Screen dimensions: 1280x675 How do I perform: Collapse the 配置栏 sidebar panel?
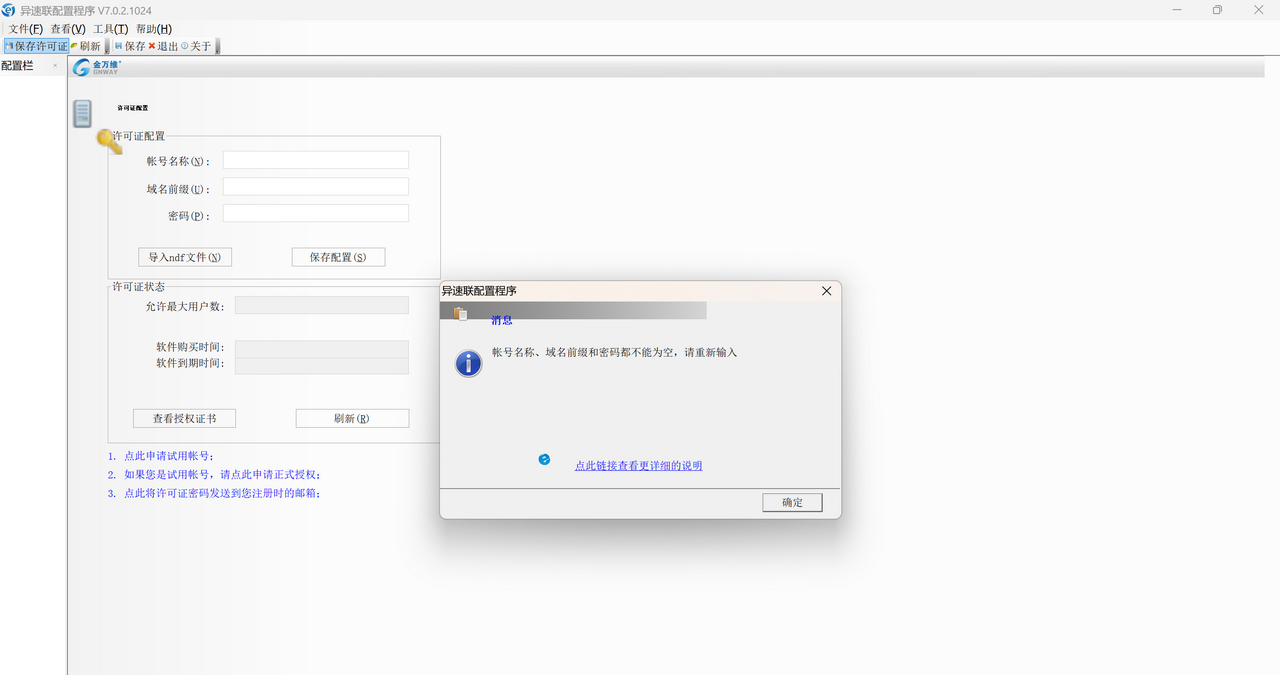click(55, 65)
